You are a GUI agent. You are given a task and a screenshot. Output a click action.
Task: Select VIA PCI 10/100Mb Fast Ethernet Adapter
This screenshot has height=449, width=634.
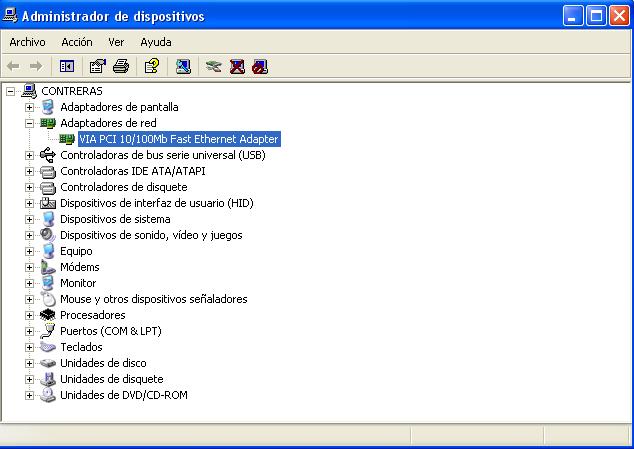click(x=179, y=139)
